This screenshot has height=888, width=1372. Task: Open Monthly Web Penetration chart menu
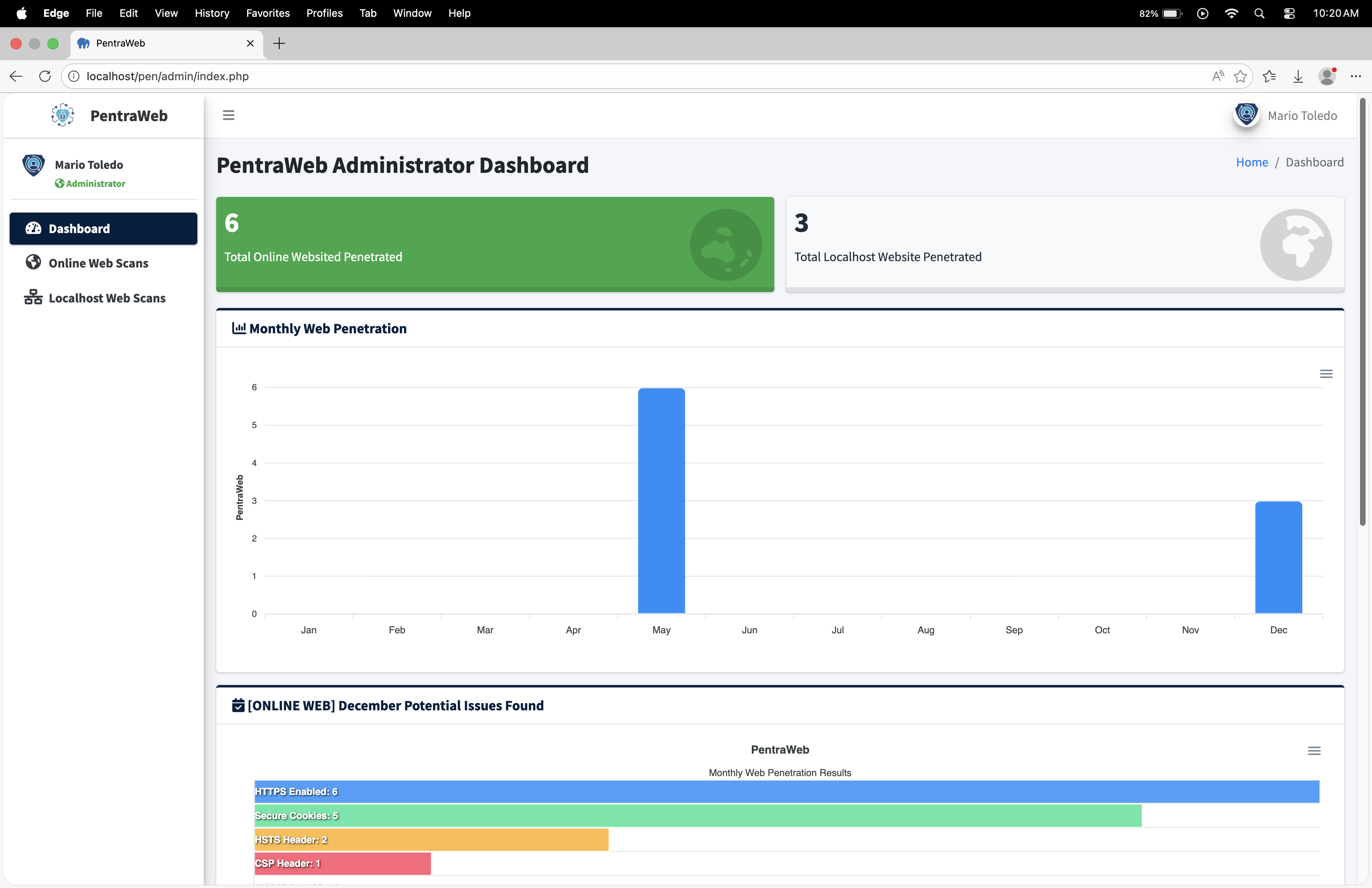[1326, 374]
